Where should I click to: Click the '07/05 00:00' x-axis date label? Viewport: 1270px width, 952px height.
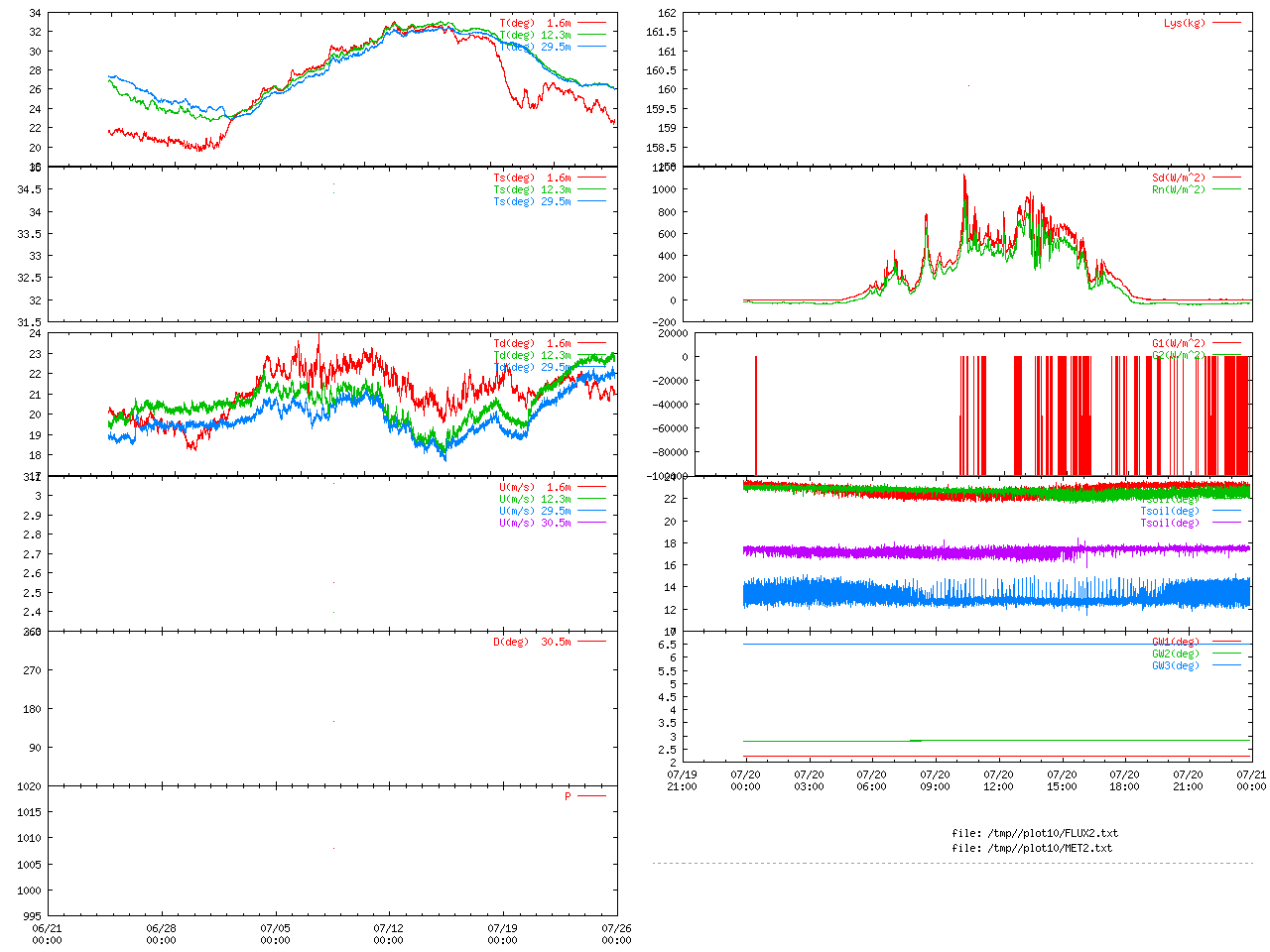275,934
